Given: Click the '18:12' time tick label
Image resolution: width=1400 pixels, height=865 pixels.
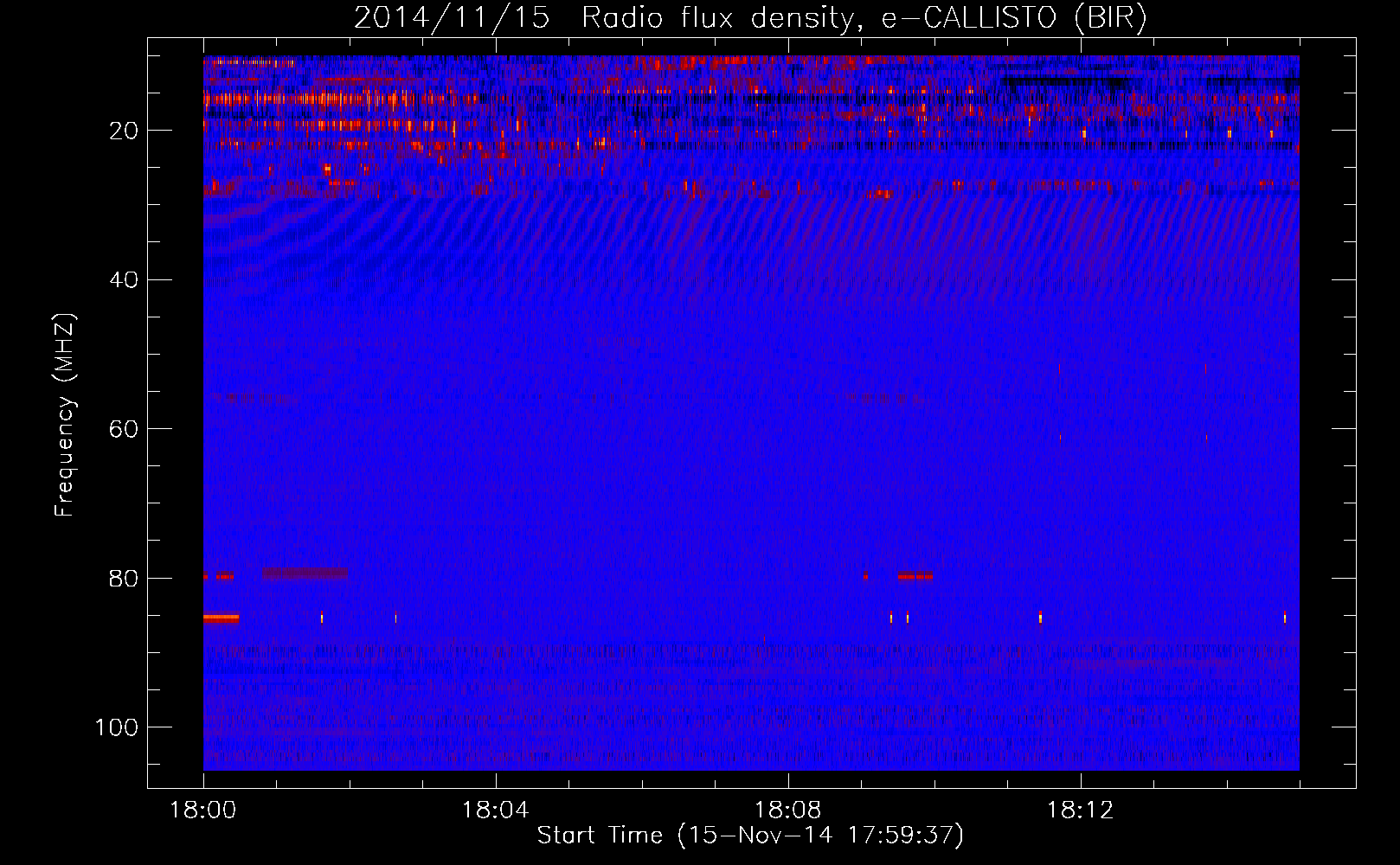Looking at the screenshot, I should point(1080,811).
